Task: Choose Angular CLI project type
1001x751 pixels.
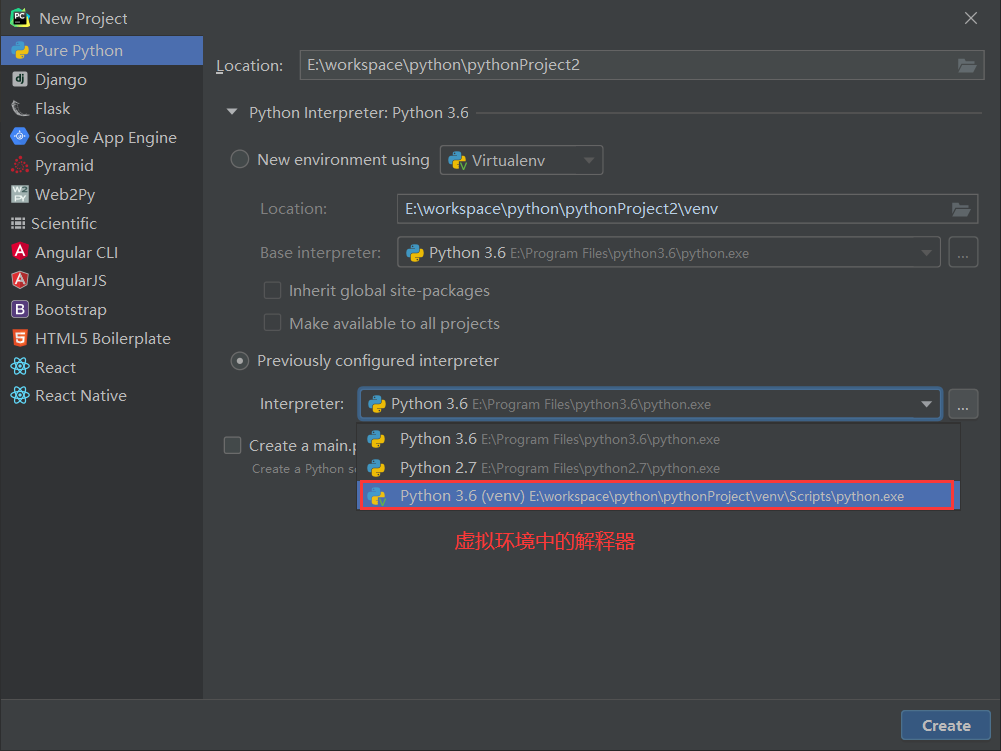Action: pos(102,252)
